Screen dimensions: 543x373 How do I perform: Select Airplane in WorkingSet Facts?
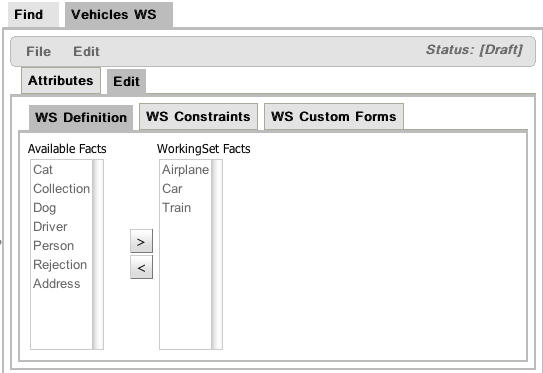tap(186, 170)
